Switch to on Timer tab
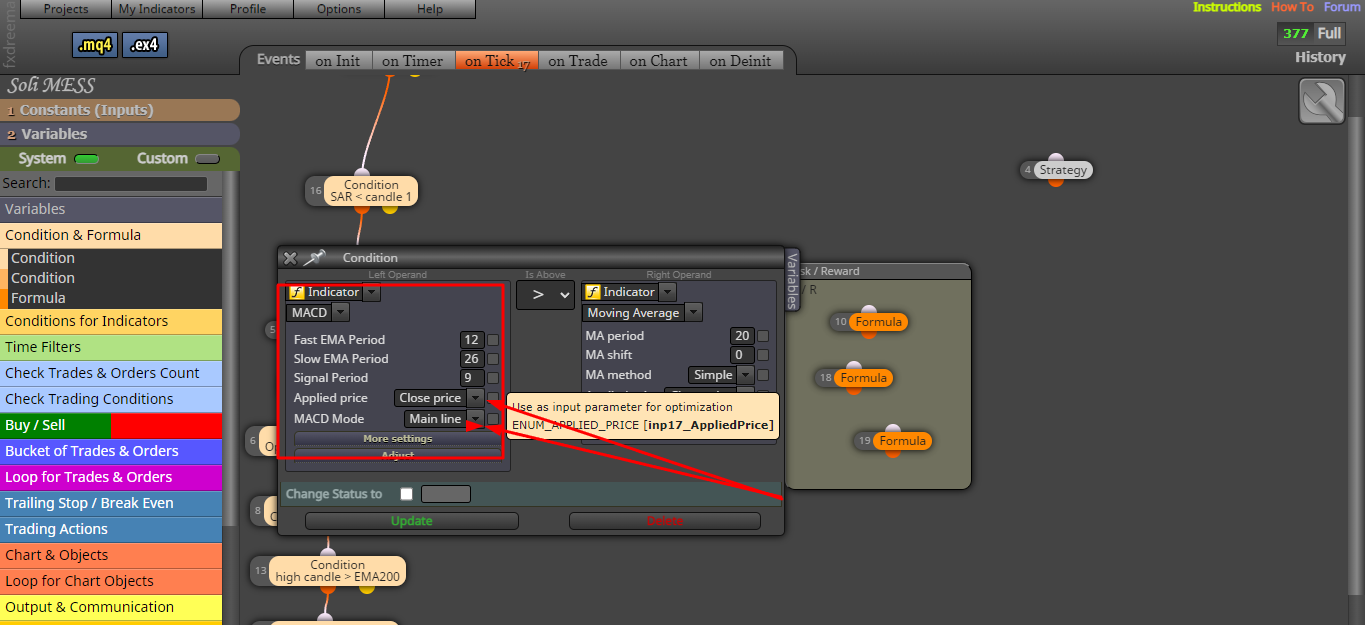1365x625 pixels. pyautogui.click(x=413, y=61)
